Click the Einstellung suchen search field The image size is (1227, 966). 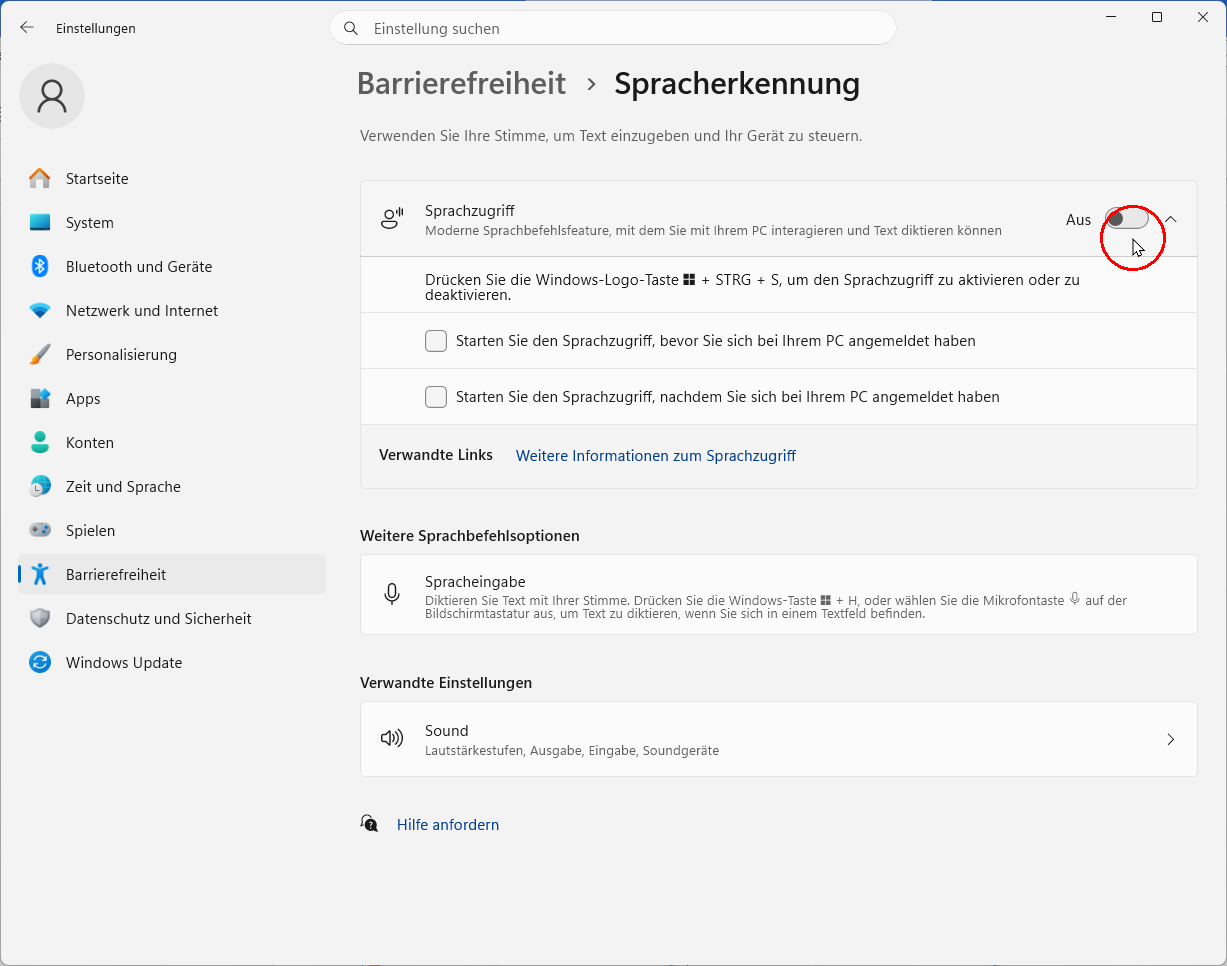point(613,28)
